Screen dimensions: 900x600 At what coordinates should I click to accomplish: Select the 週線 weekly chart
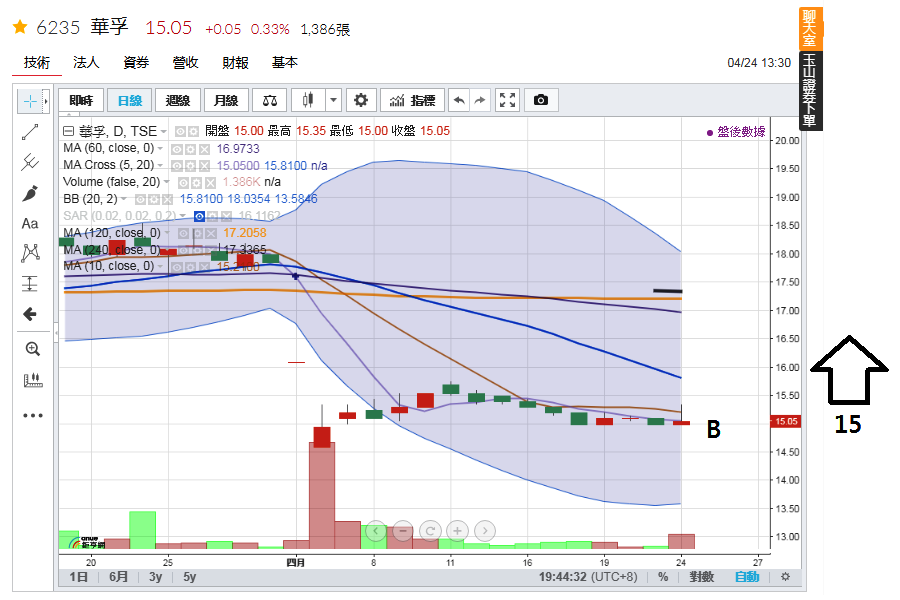coord(178,100)
